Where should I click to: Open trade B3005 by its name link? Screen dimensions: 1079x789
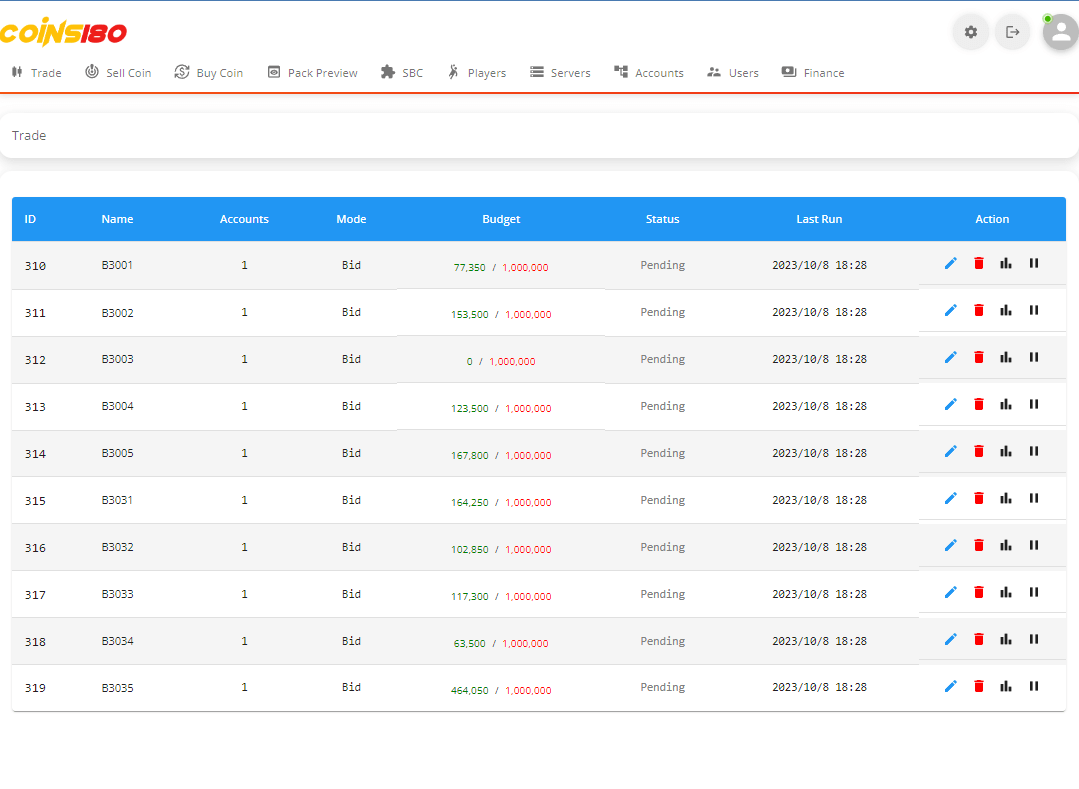coord(117,452)
